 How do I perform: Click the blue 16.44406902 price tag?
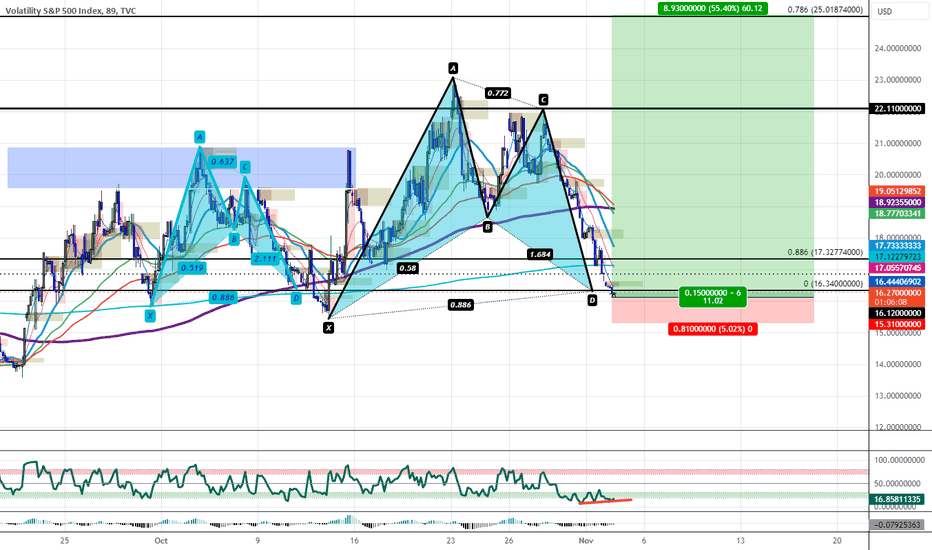pos(898,281)
